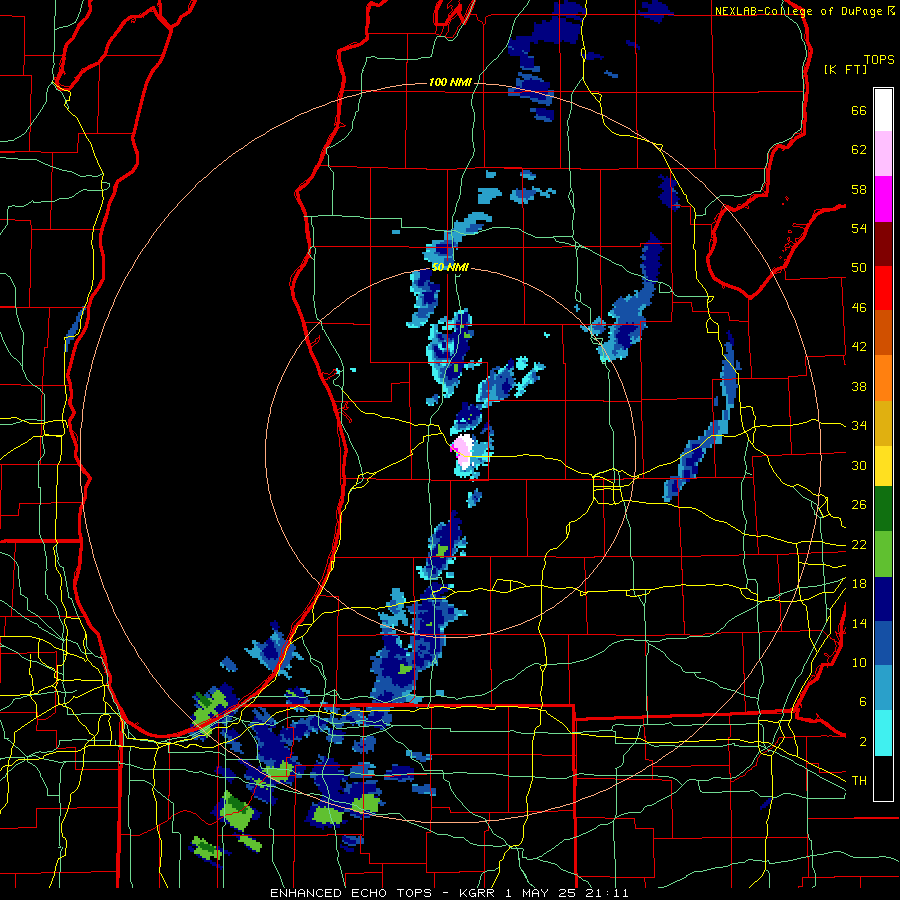
Task: Click the '[K FT]' units label
Action: point(845,69)
